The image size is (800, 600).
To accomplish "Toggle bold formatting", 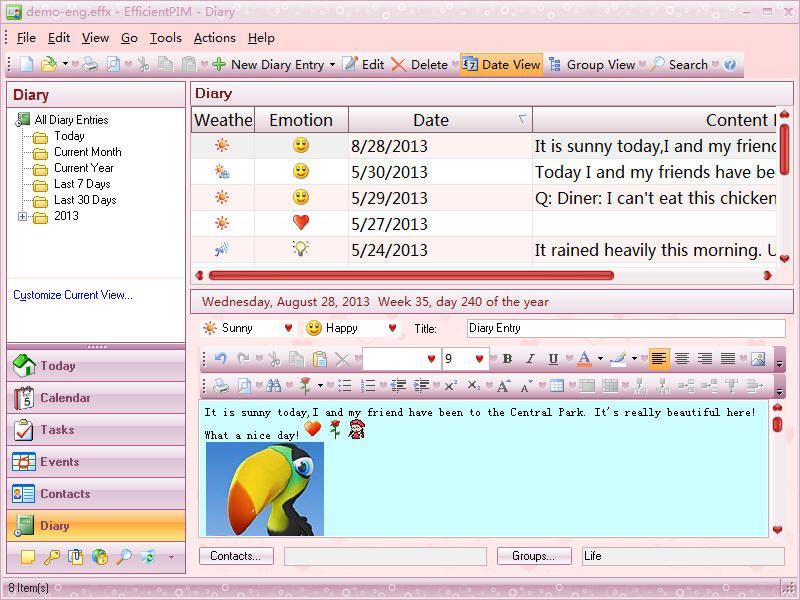I will (x=507, y=359).
